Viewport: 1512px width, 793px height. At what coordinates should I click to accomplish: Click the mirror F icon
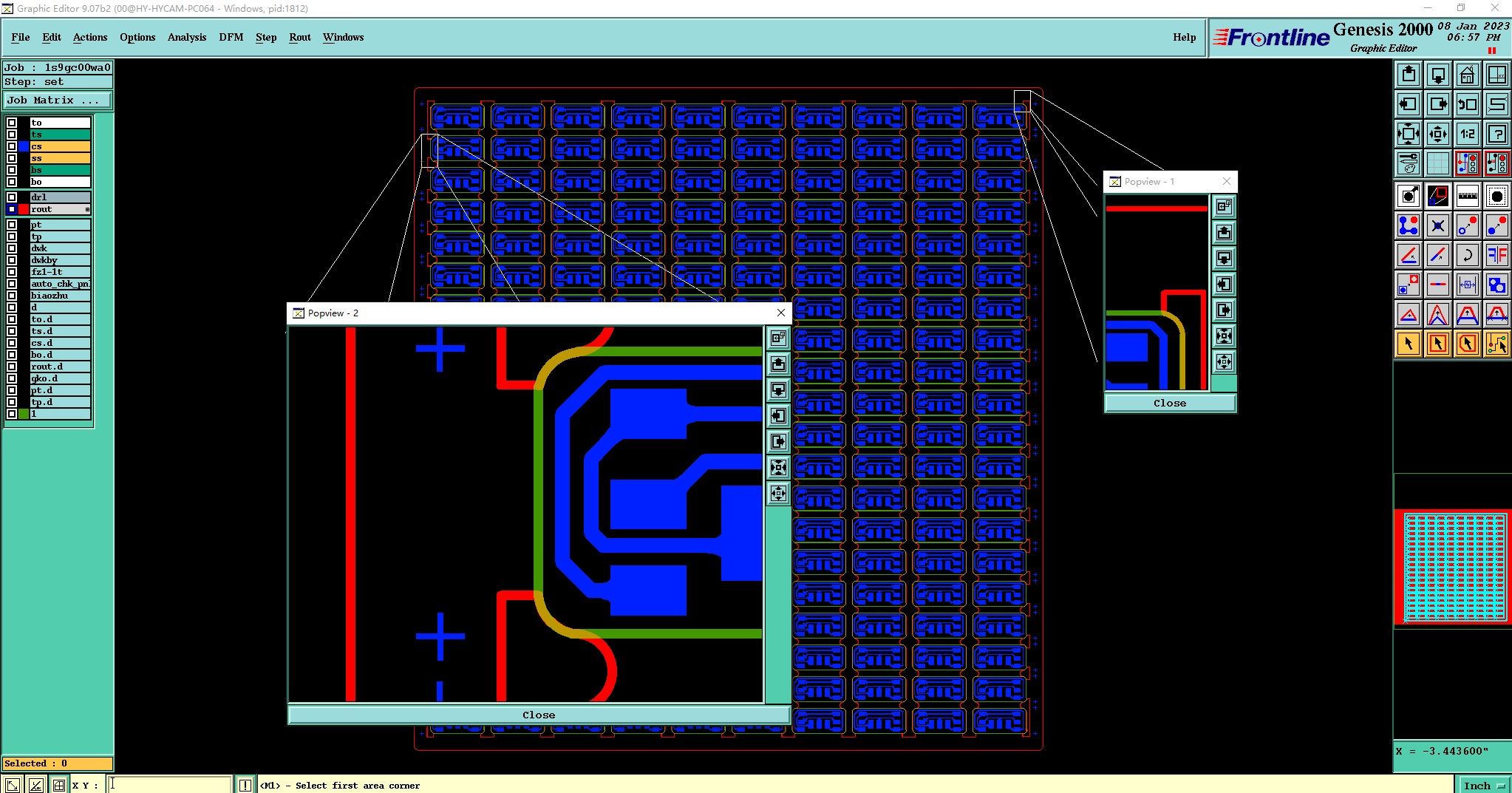1497,255
